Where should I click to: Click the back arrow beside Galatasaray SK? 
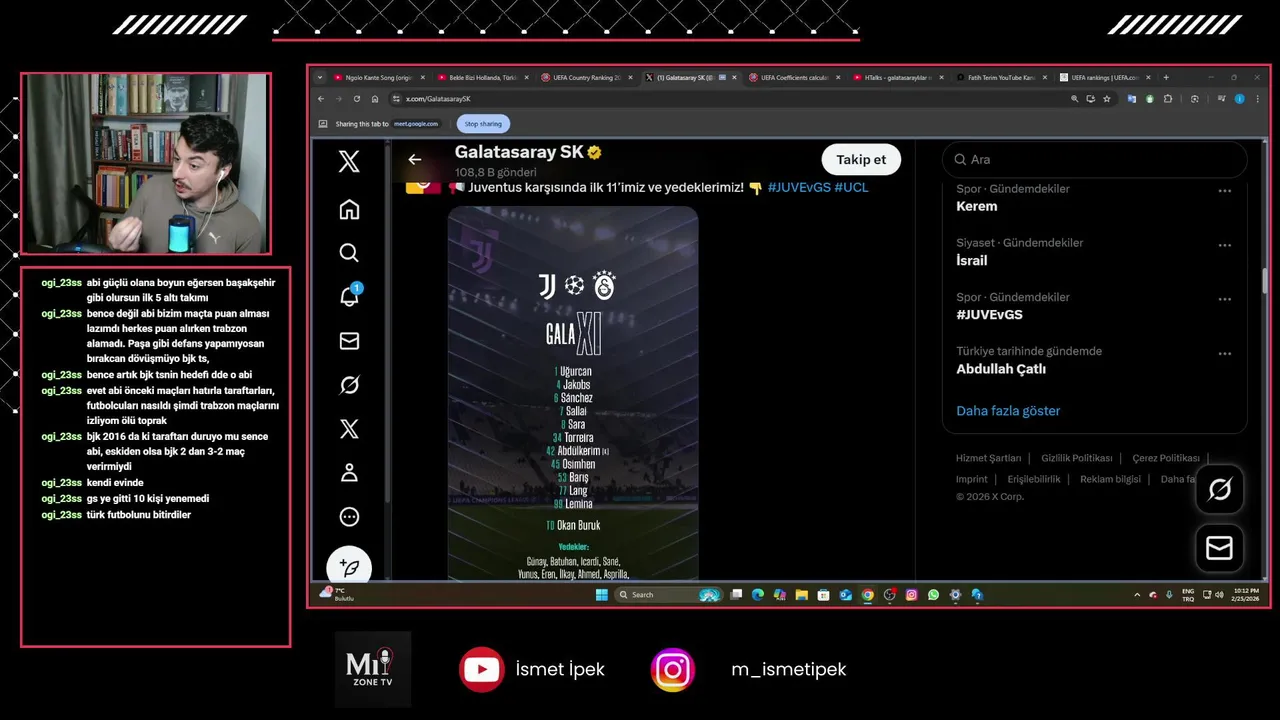[x=414, y=159]
